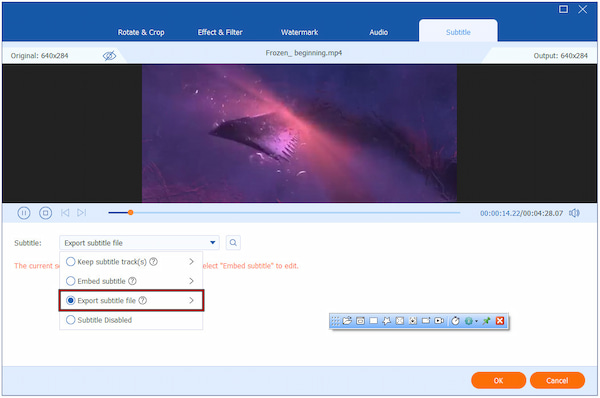
Task: Select the Subtitle tab
Action: point(458,32)
